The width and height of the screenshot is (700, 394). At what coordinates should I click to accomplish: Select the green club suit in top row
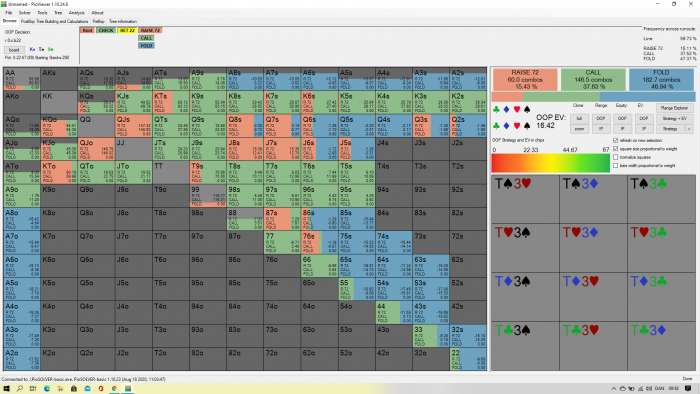pos(496,109)
